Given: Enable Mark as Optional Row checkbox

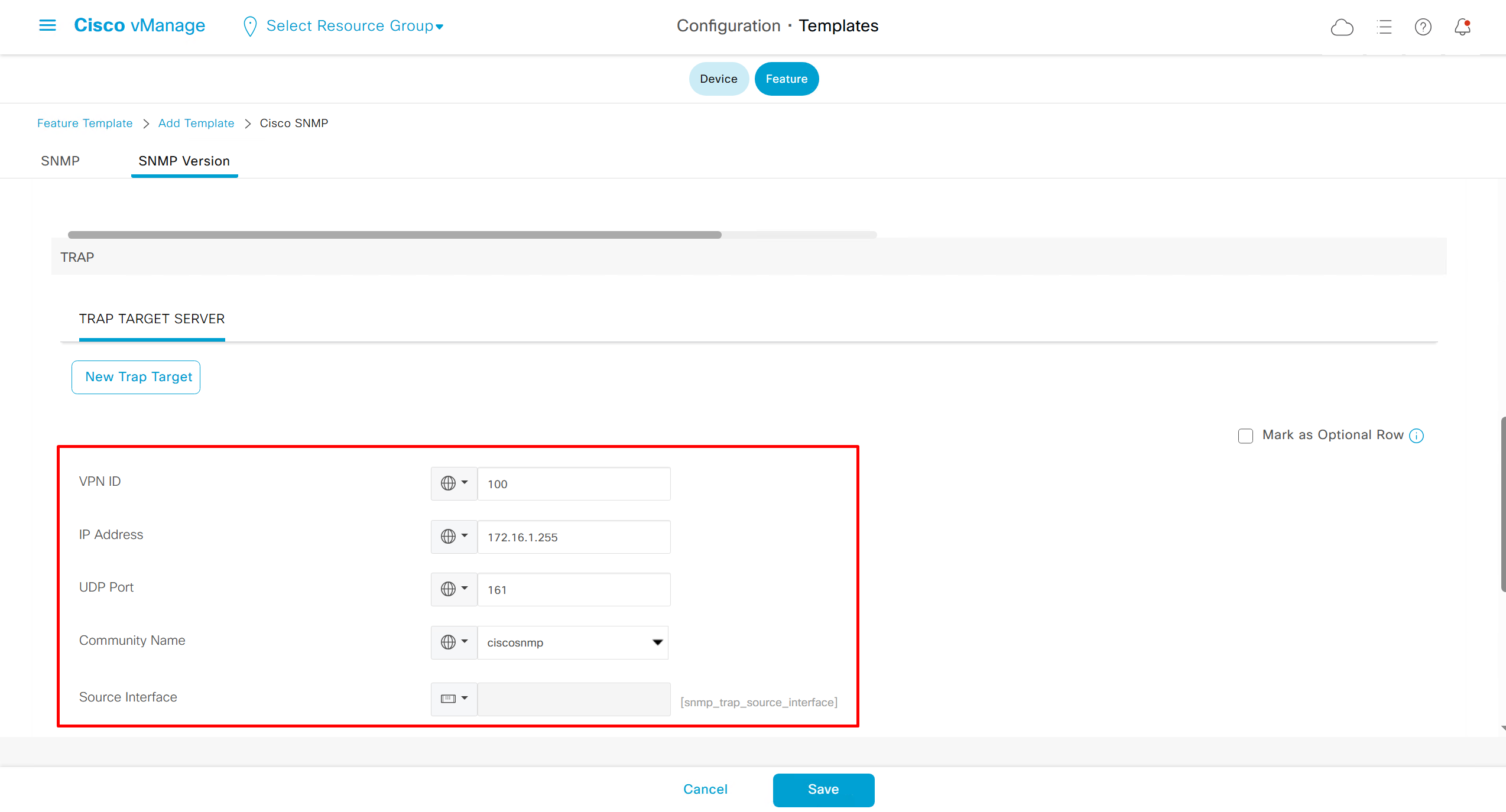Looking at the screenshot, I should 1245,436.
